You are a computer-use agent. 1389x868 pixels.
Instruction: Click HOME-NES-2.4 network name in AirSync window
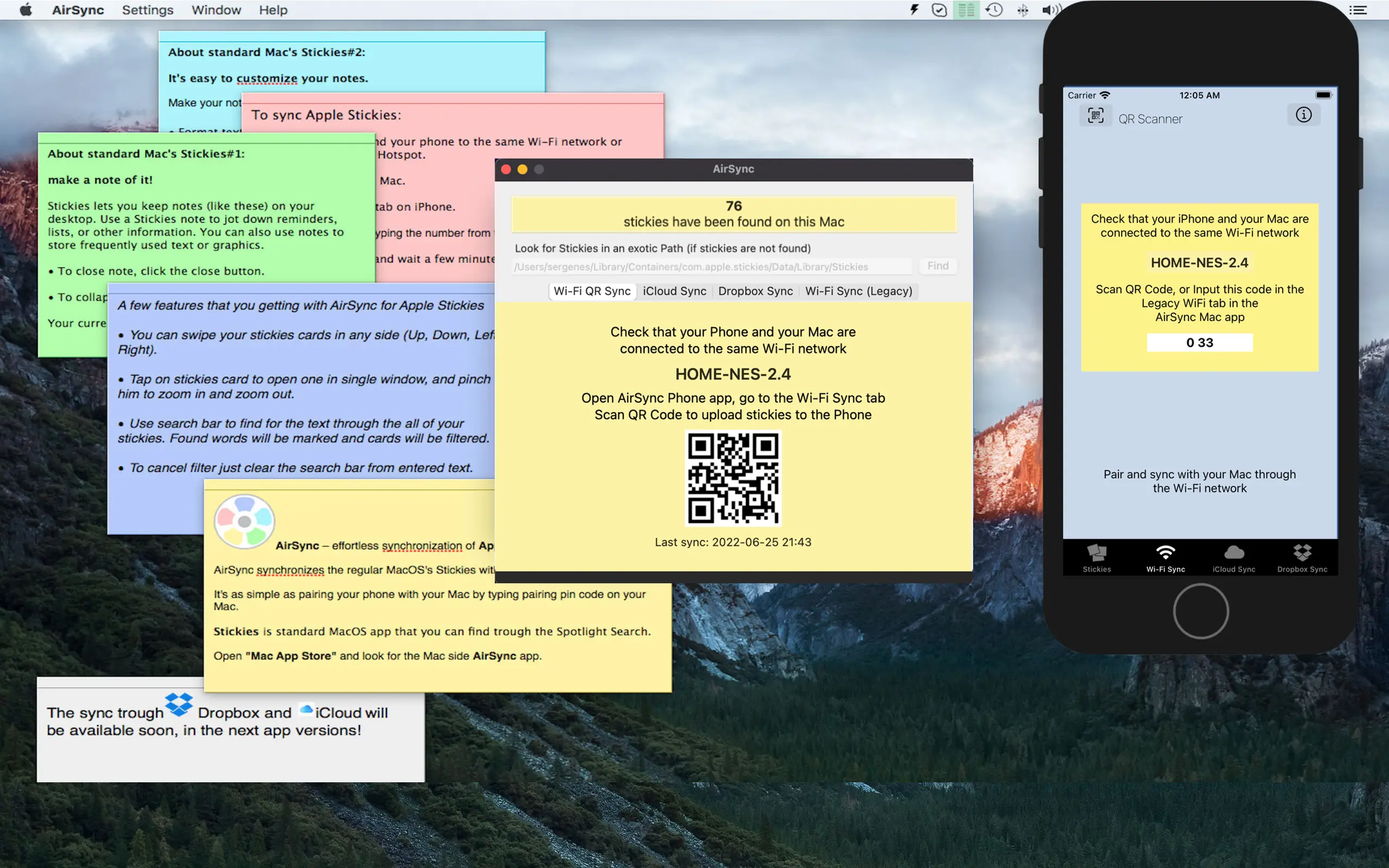click(x=733, y=374)
